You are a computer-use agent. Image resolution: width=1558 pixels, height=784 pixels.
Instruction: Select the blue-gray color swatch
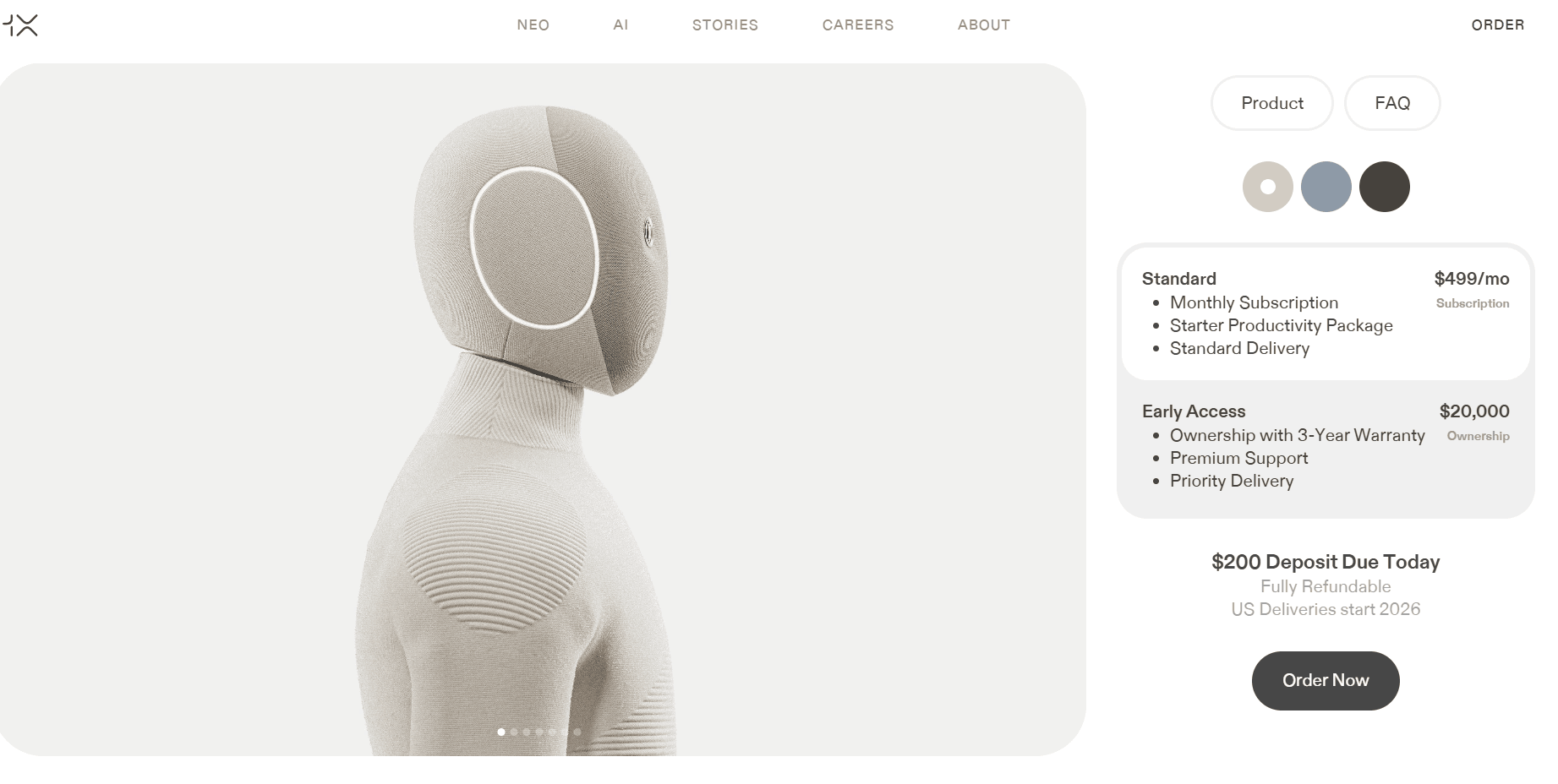point(1326,187)
